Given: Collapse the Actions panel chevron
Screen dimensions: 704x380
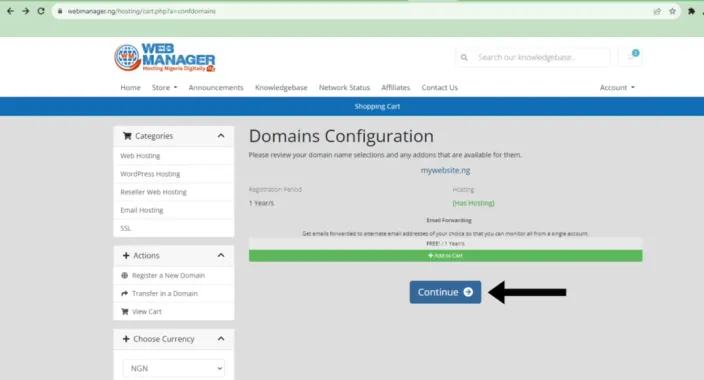Looking at the screenshot, I should click(x=221, y=255).
